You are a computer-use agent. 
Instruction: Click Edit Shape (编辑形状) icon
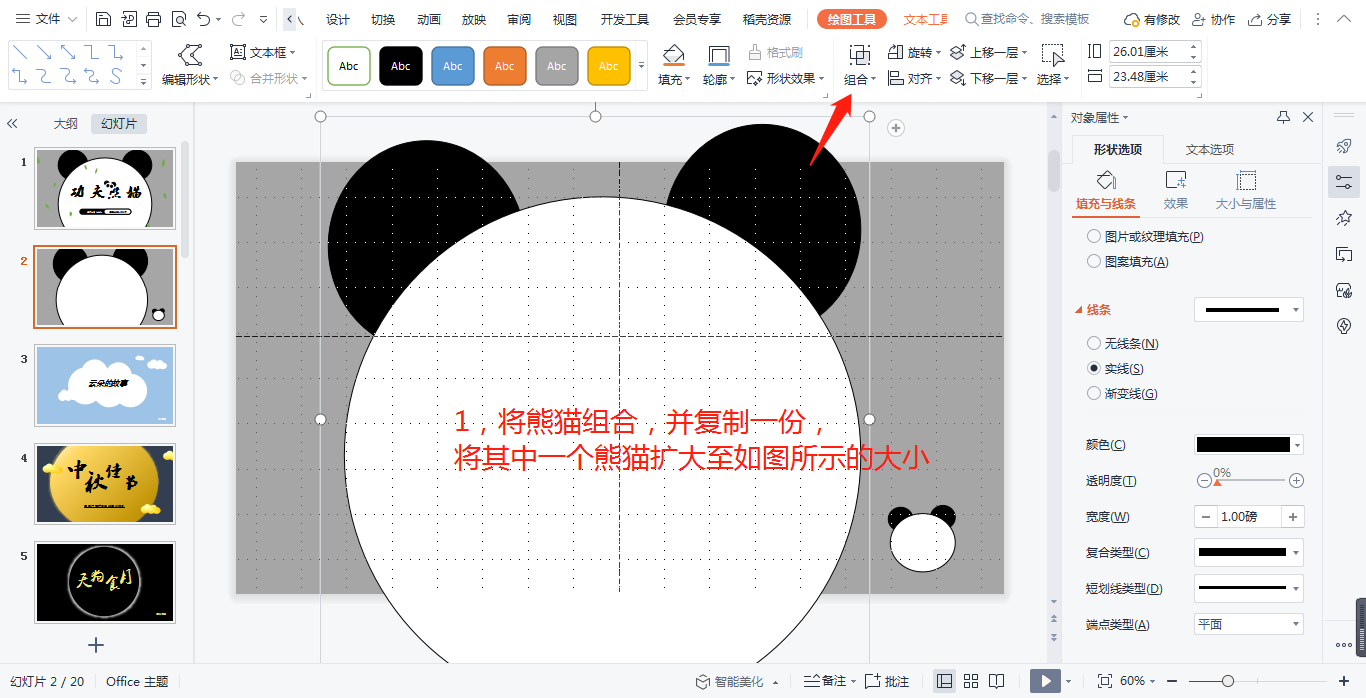pos(190,65)
